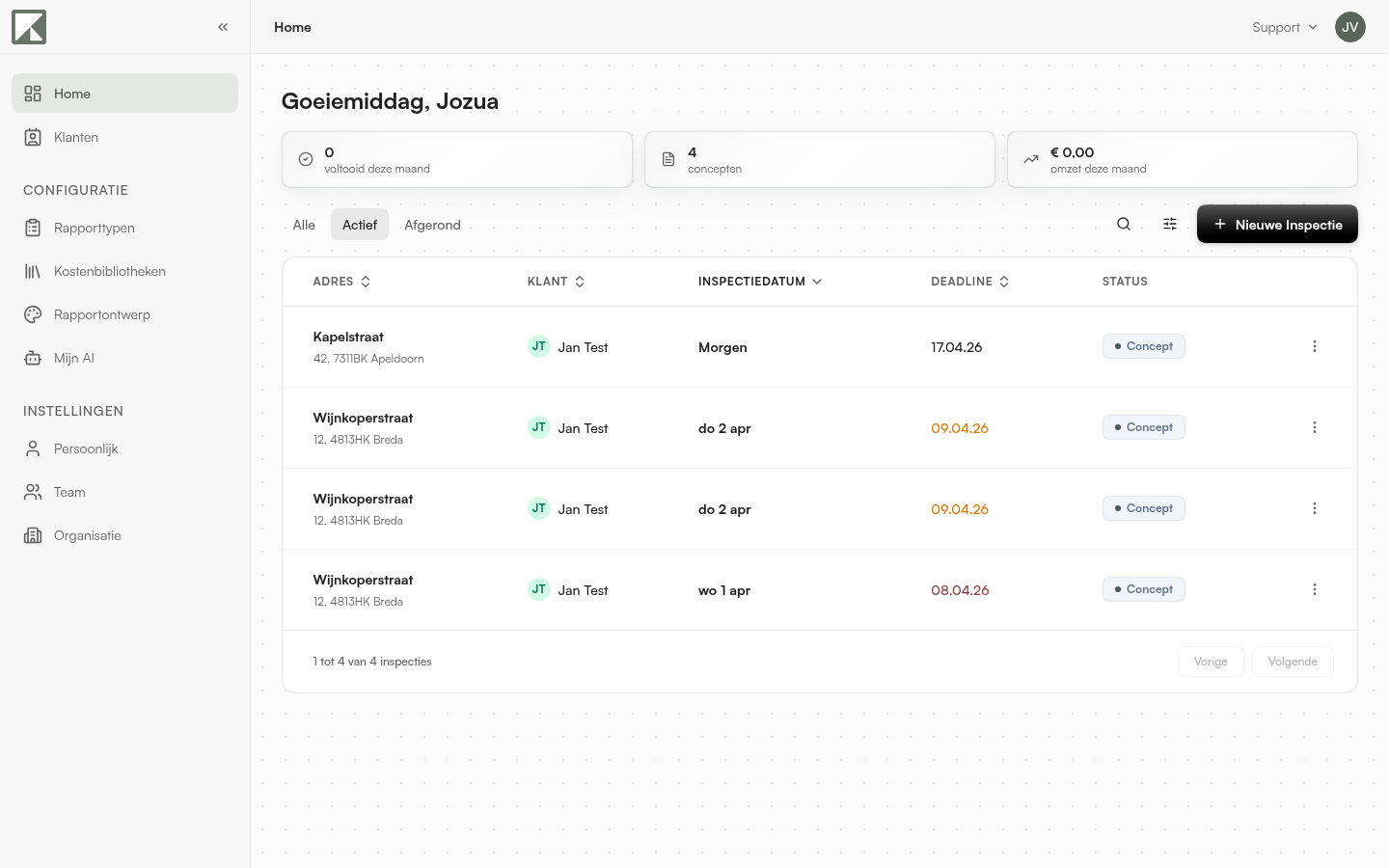The image size is (1389, 868).
Task: Click the Home breadcrumb title
Action: [x=292, y=27]
